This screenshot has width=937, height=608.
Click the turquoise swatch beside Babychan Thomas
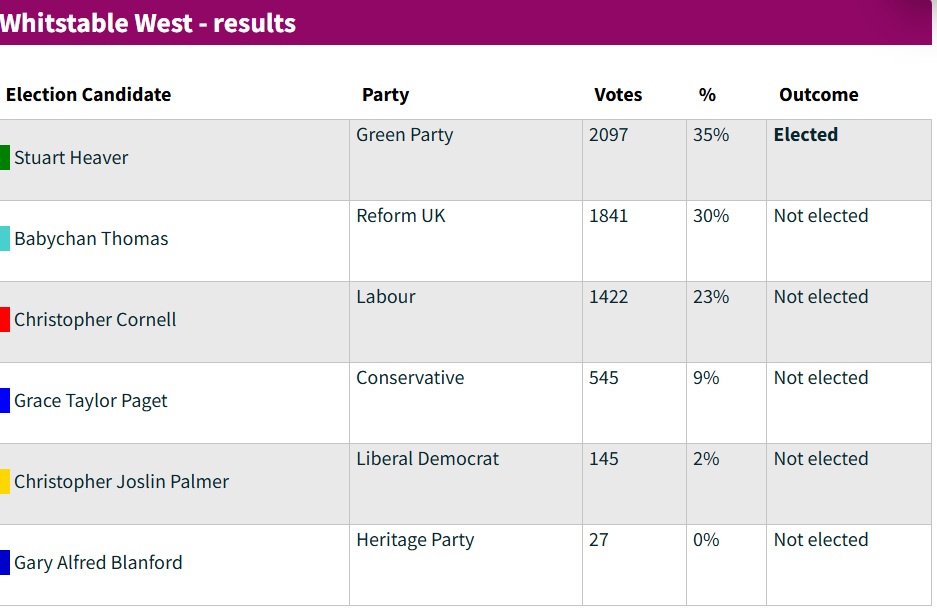coord(5,239)
